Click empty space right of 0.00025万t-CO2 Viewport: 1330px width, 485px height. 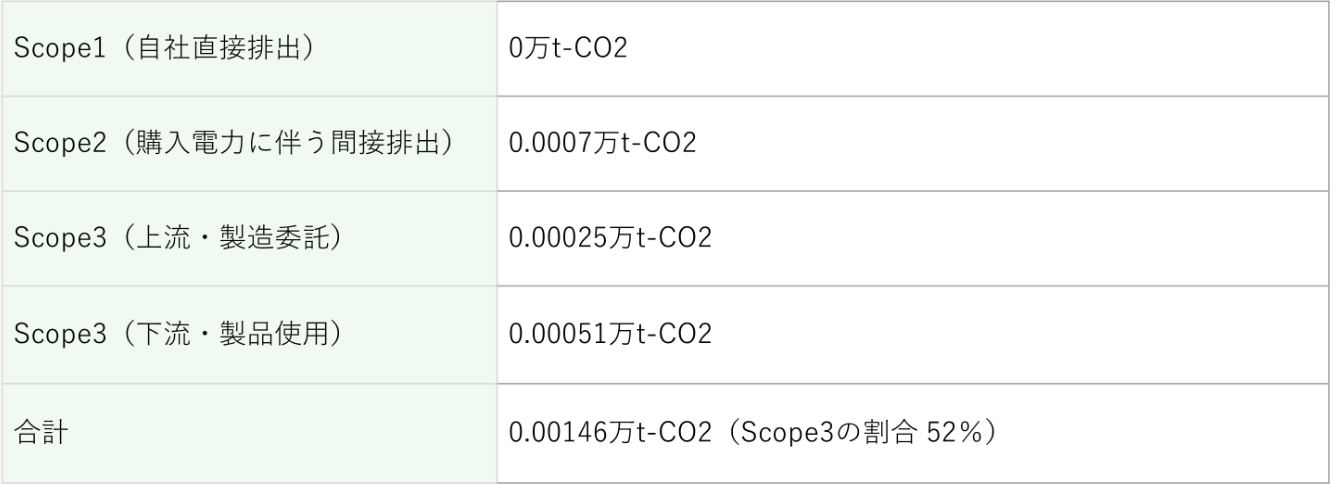(1000, 239)
